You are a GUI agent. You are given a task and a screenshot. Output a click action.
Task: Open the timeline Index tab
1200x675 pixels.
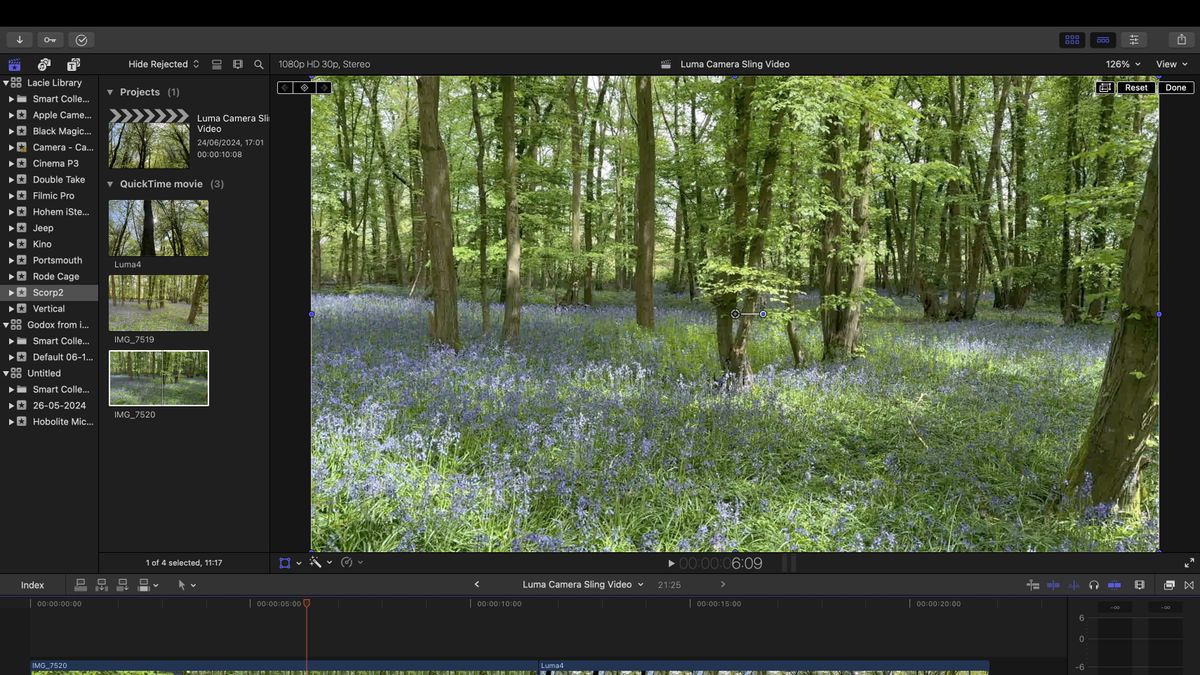[33, 585]
